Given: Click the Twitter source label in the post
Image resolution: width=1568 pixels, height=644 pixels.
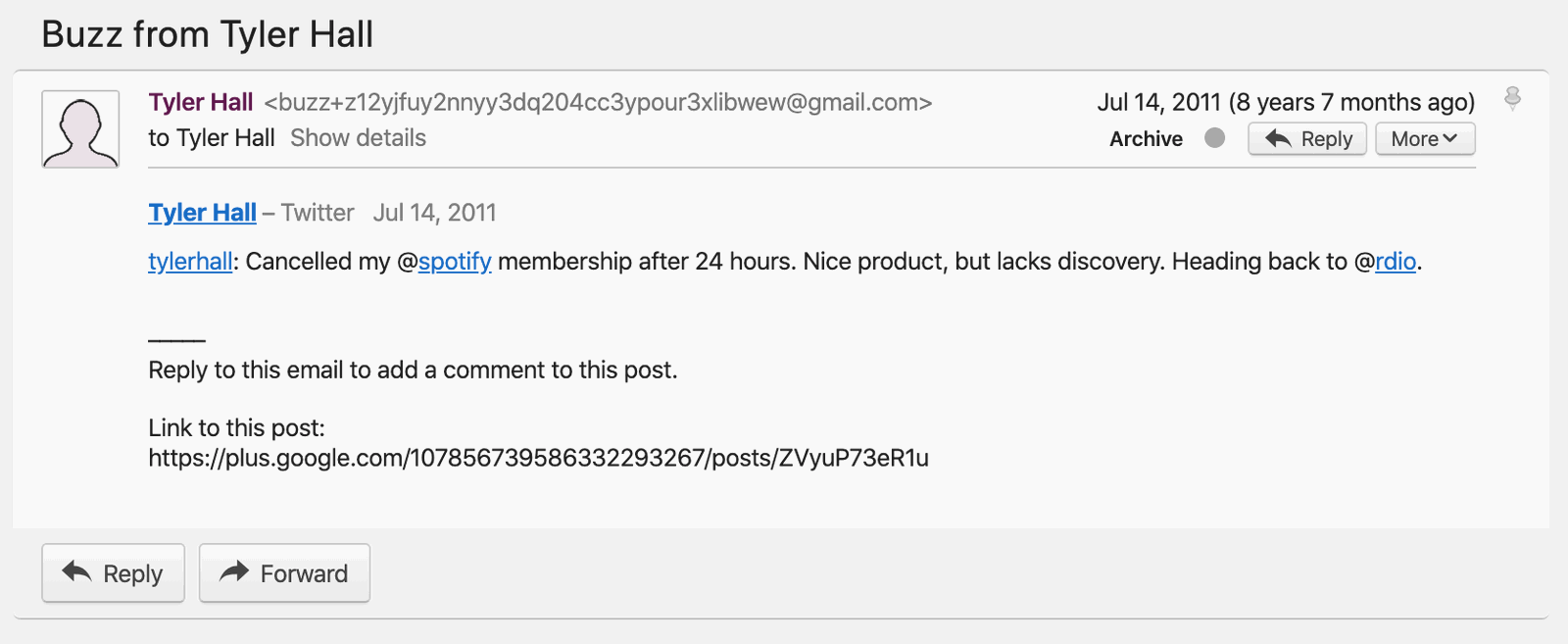Looking at the screenshot, I should click(318, 213).
